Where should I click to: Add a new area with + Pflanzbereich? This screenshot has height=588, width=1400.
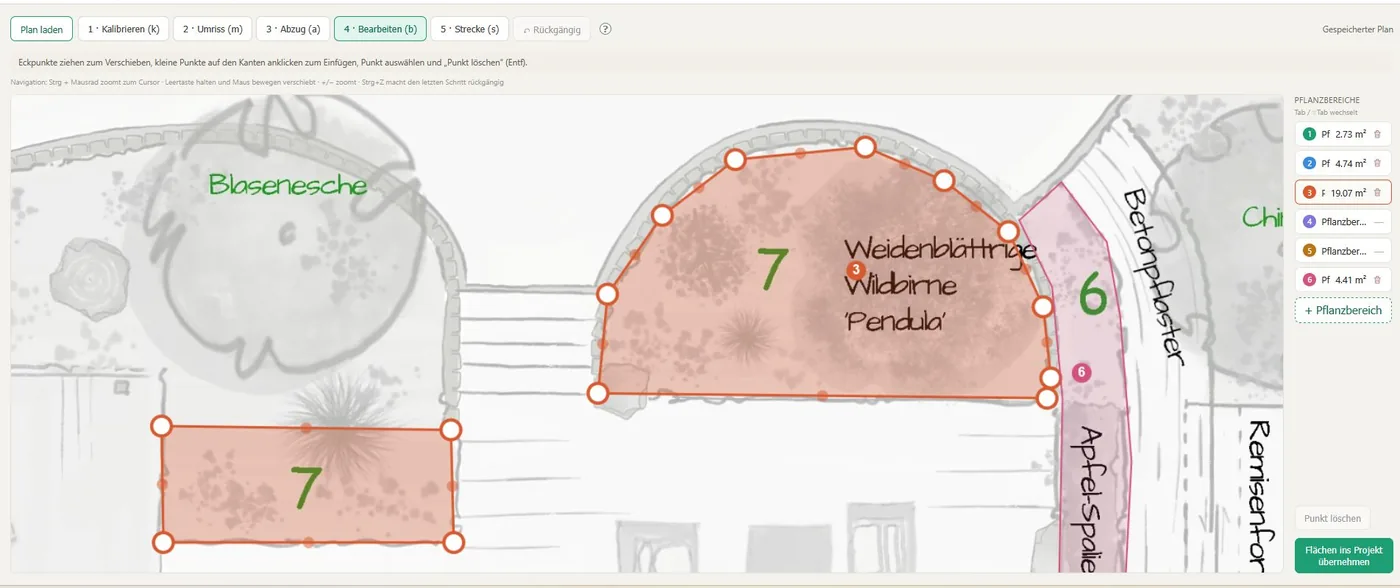(x=1343, y=310)
